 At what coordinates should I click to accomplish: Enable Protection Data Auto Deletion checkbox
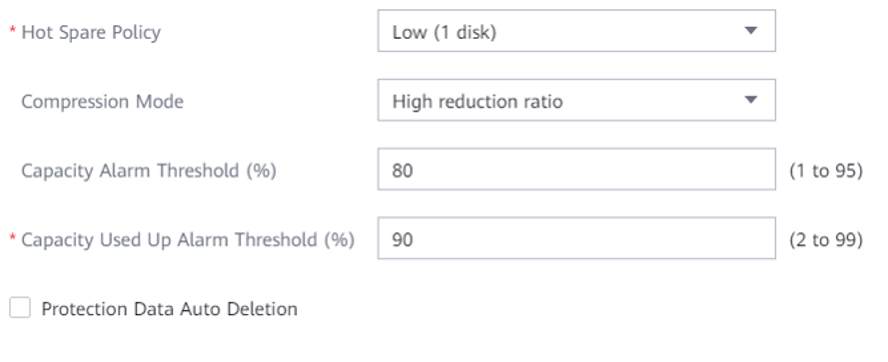[x=20, y=308]
